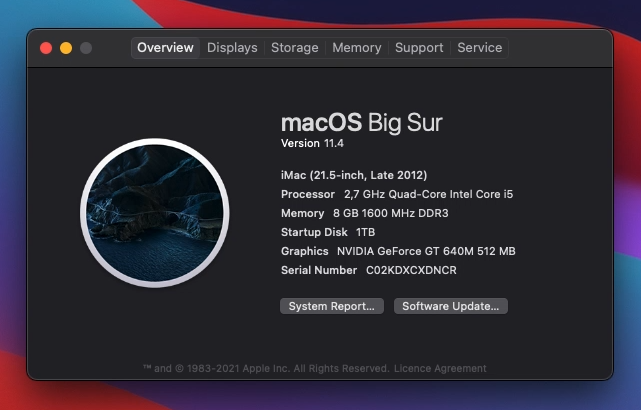Open the Service tab
Viewport: 641px width, 410px height.
pos(480,48)
